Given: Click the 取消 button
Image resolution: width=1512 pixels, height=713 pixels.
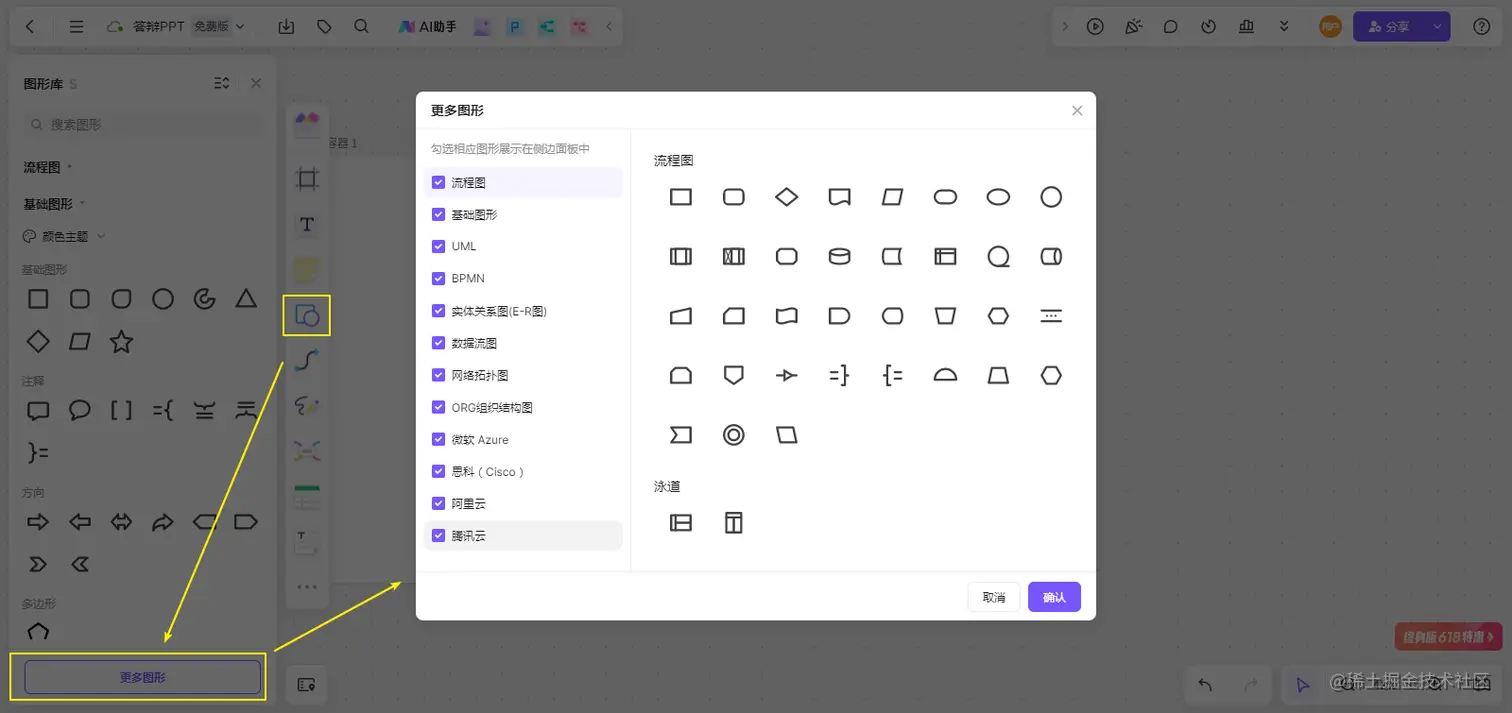Looking at the screenshot, I should [994, 597].
